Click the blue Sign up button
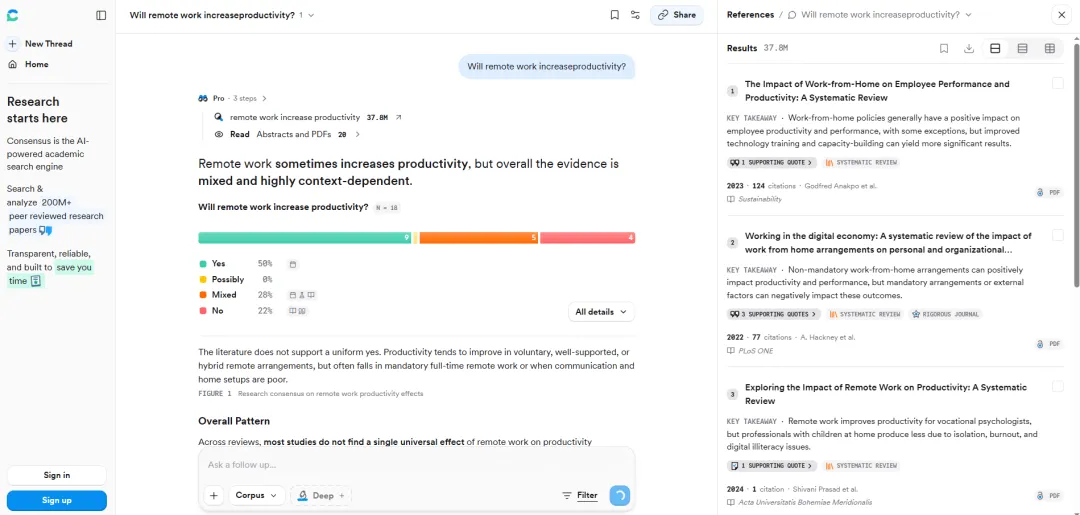The image size is (1080, 515). [x=56, y=501]
